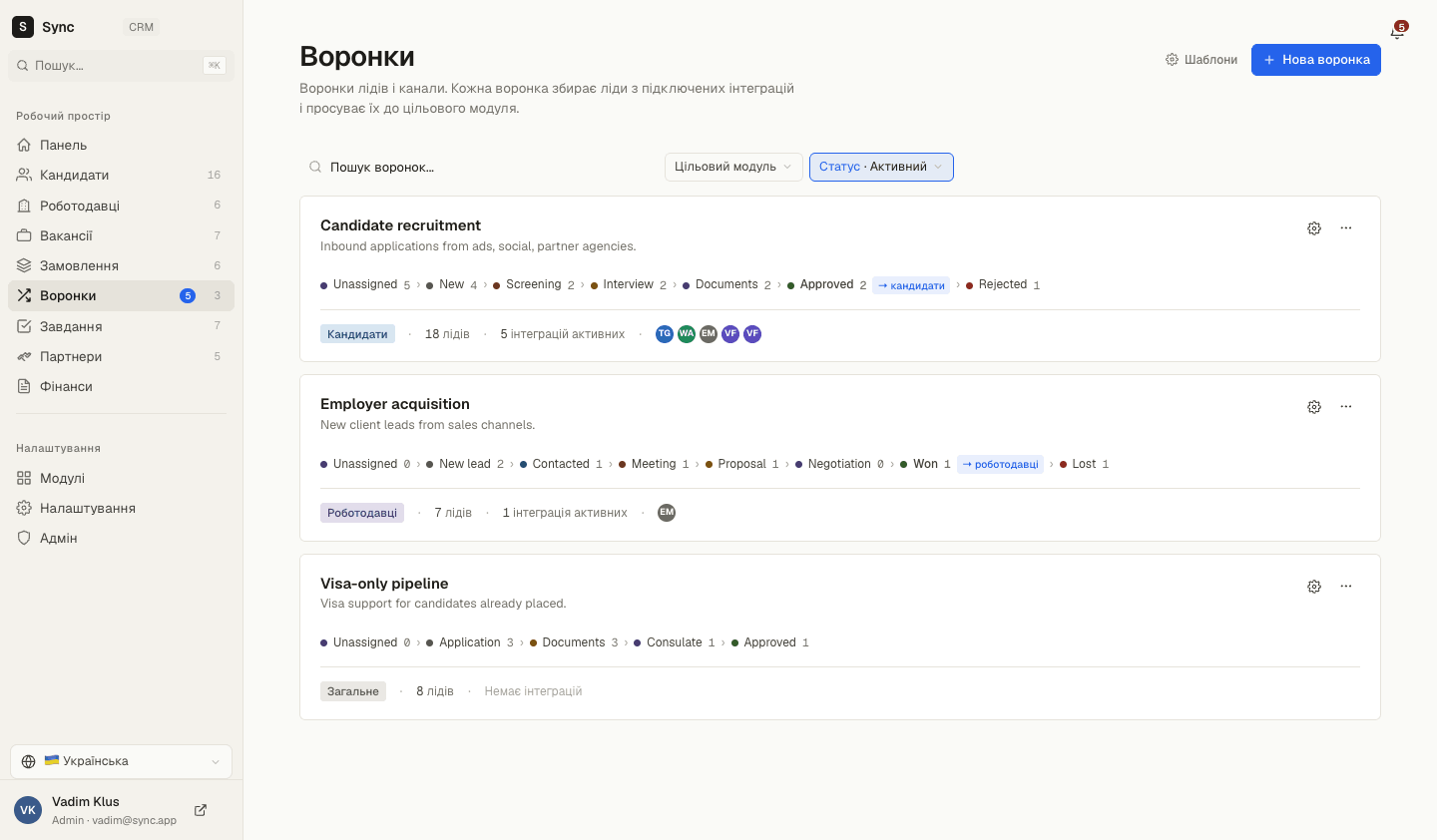Click the WA integration avatar
Viewport: 1437px width, 840px height.
point(687,334)
